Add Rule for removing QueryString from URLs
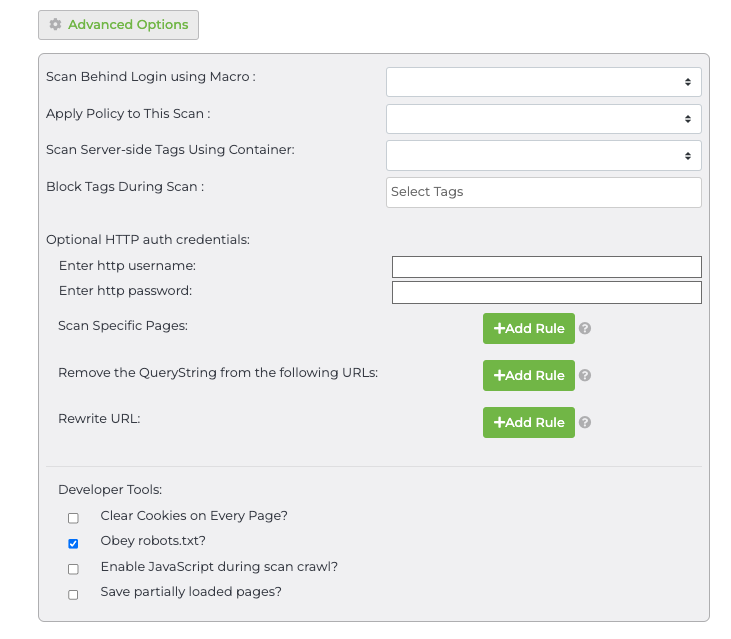731x639 pixels. coord(528,375)
